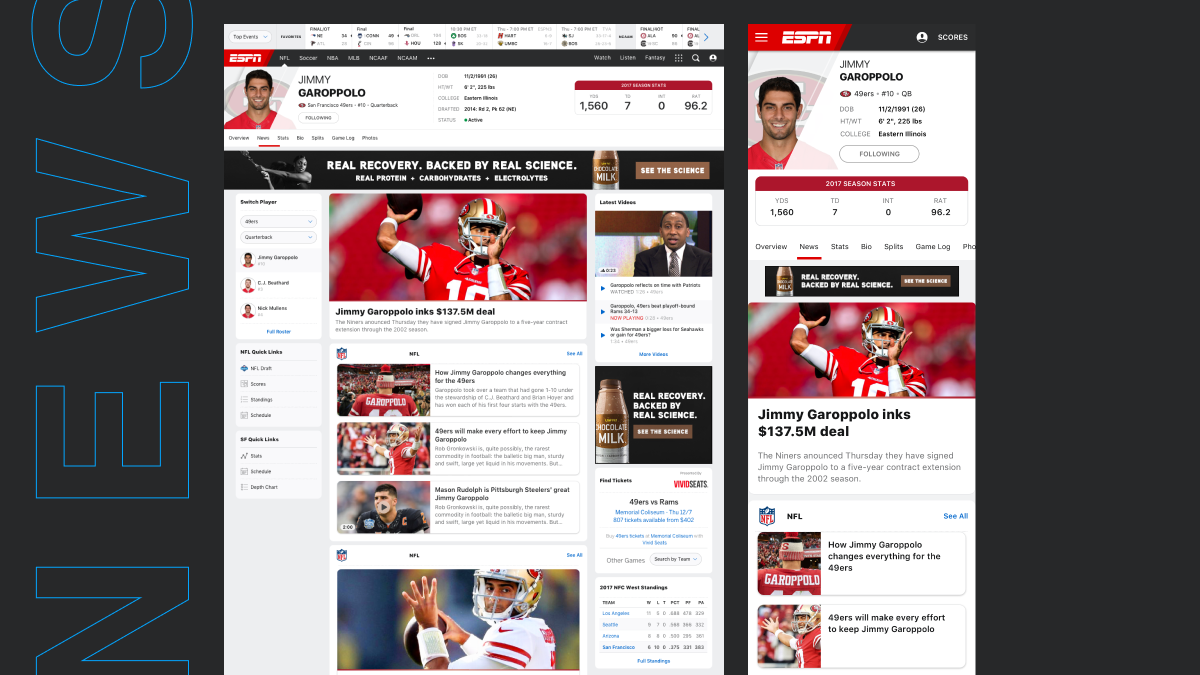Toggle FOLLOWING button on desktop player header
Image resolution: width=1200 pixels, height=675 pixels.
point(318,117)
